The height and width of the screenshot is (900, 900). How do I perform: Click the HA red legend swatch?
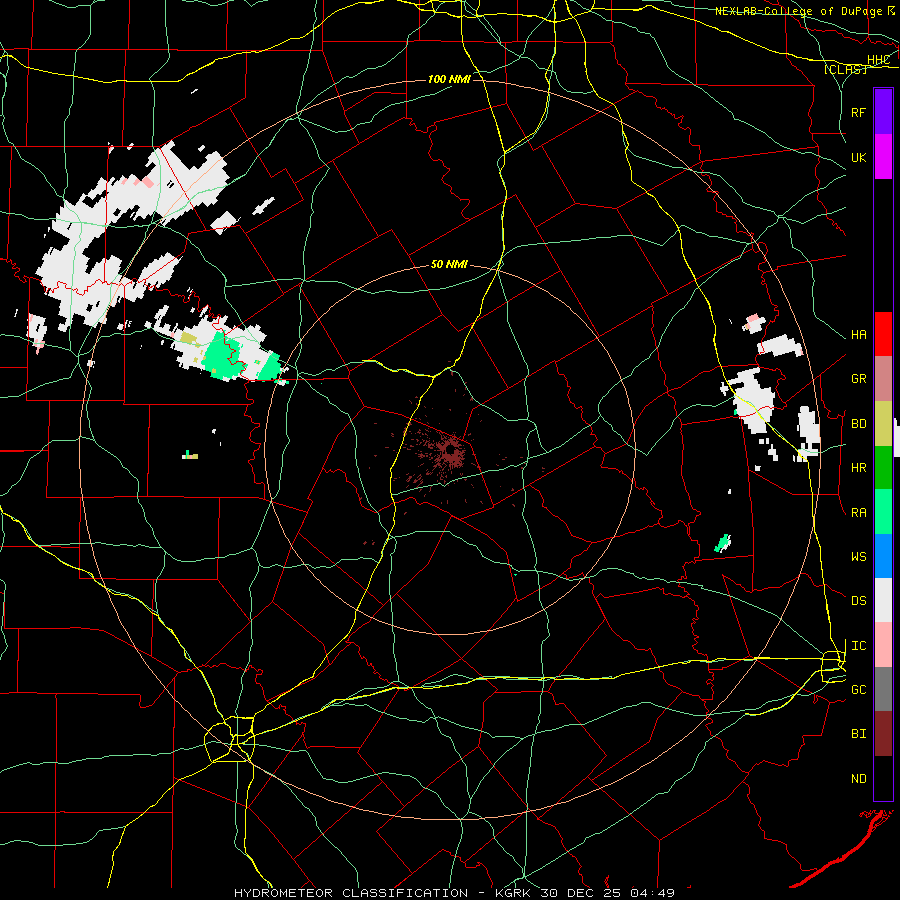pos(883,334)
